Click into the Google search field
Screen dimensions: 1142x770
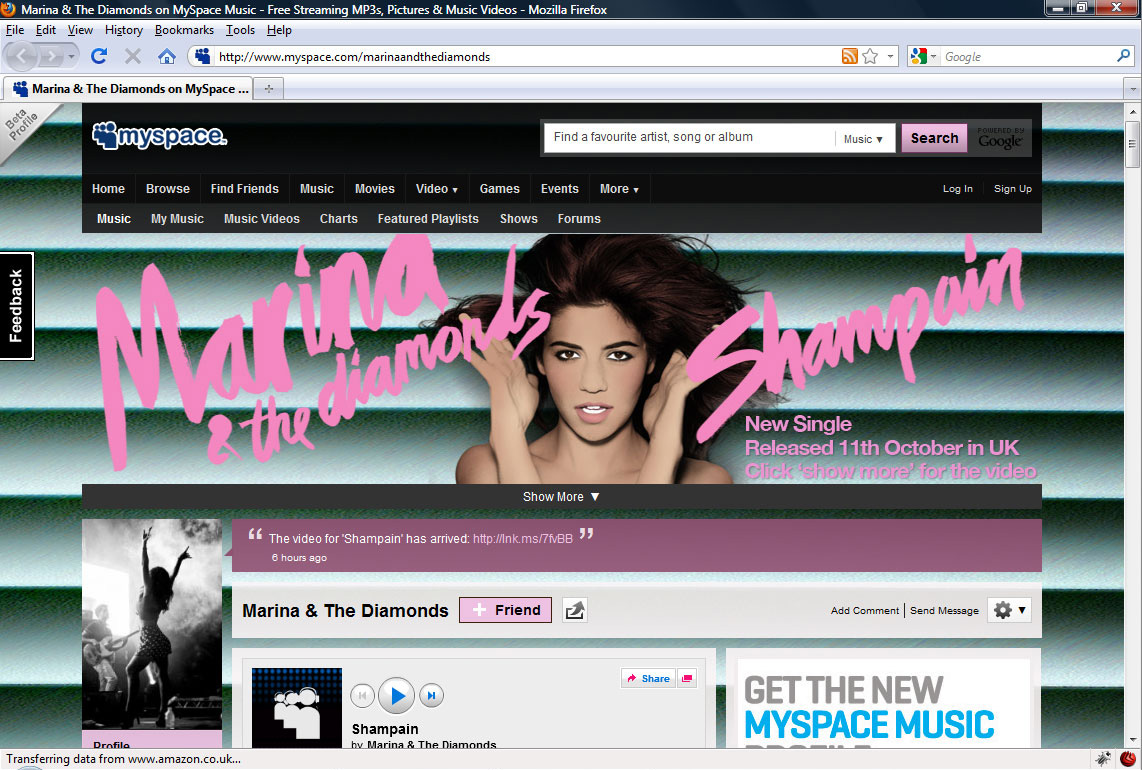click(1028, 56)
